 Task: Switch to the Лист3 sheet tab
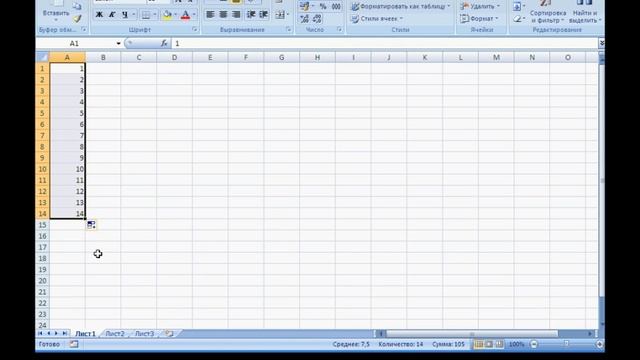(x=144, y=333)
